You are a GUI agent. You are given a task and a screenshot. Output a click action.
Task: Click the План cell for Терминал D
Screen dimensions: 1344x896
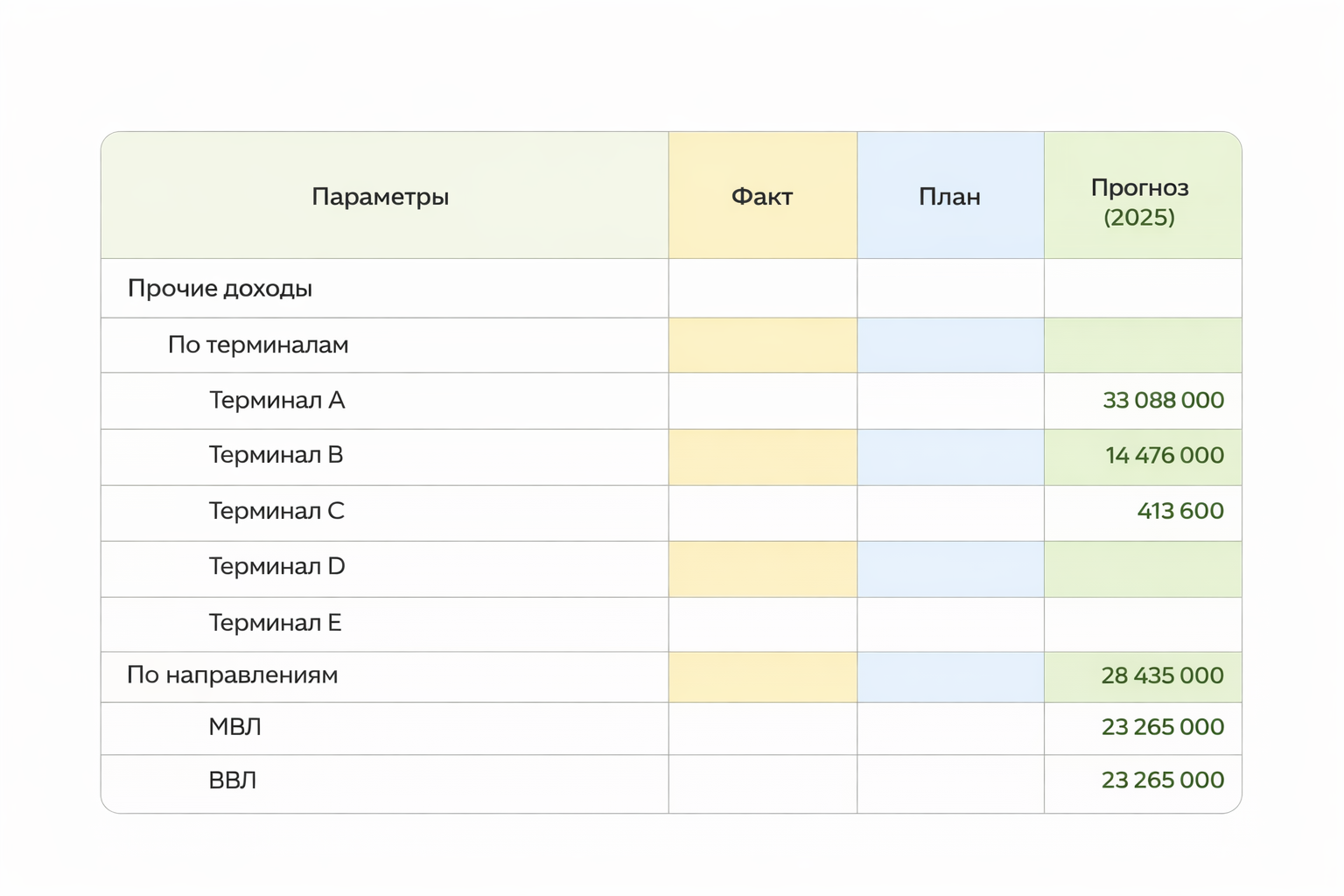(949, 568)
